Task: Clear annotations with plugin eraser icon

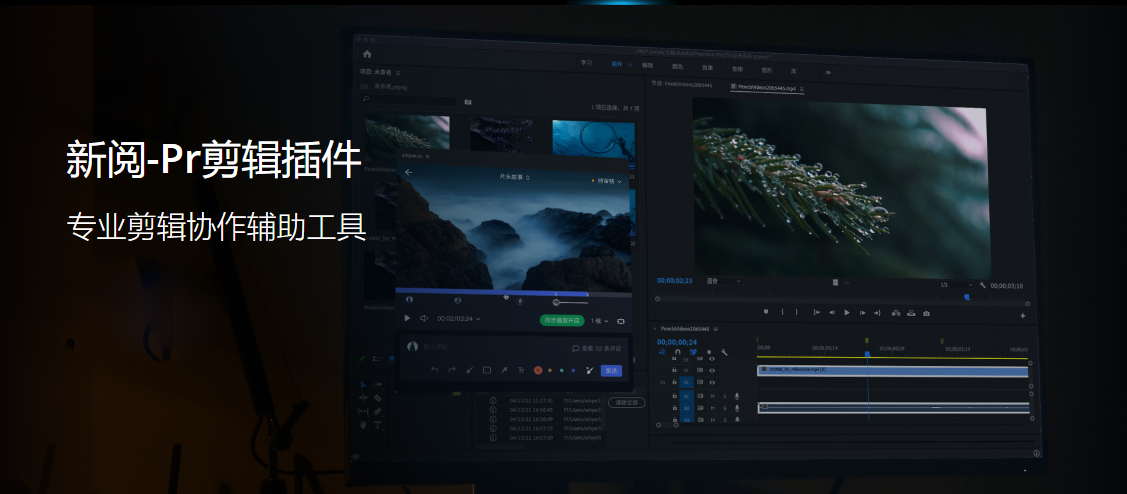Action: [589, 370]
